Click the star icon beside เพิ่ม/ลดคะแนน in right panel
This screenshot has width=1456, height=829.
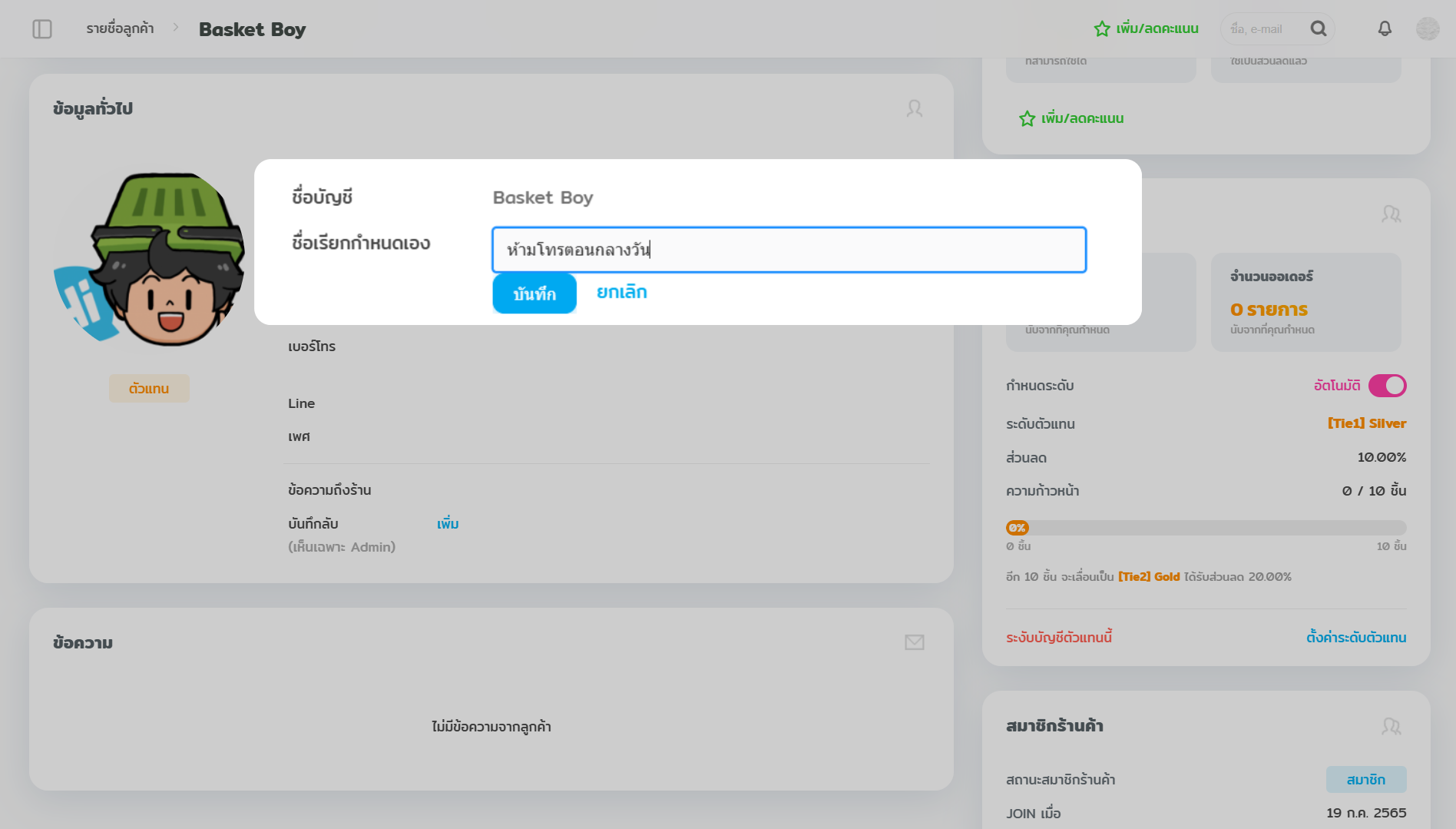(x=1027, y=119)
